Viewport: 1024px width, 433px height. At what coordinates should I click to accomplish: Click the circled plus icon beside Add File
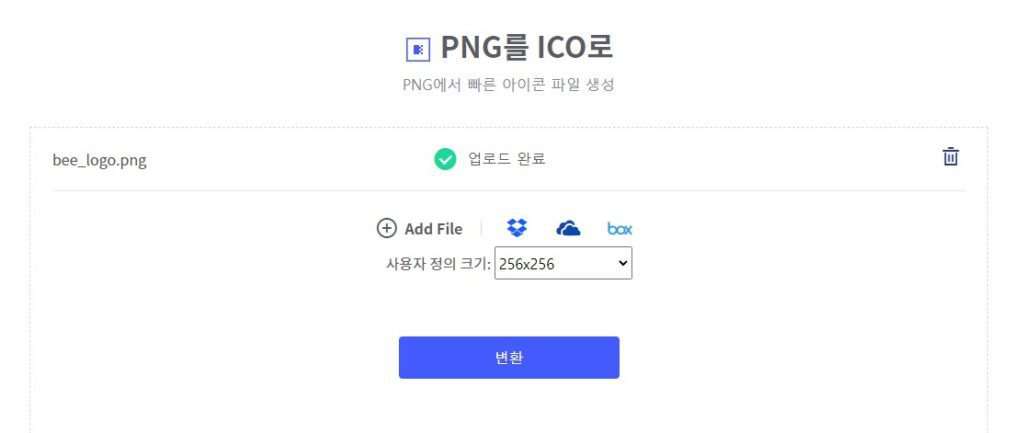pyautogui.click(x=387, y=228)
